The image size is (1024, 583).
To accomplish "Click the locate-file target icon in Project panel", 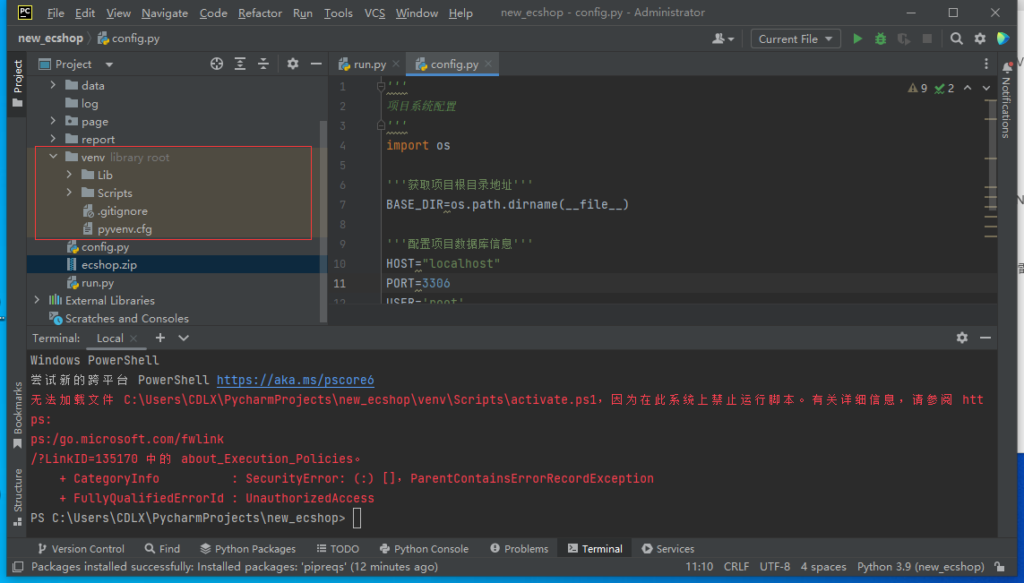I will (x=216, y=64).
